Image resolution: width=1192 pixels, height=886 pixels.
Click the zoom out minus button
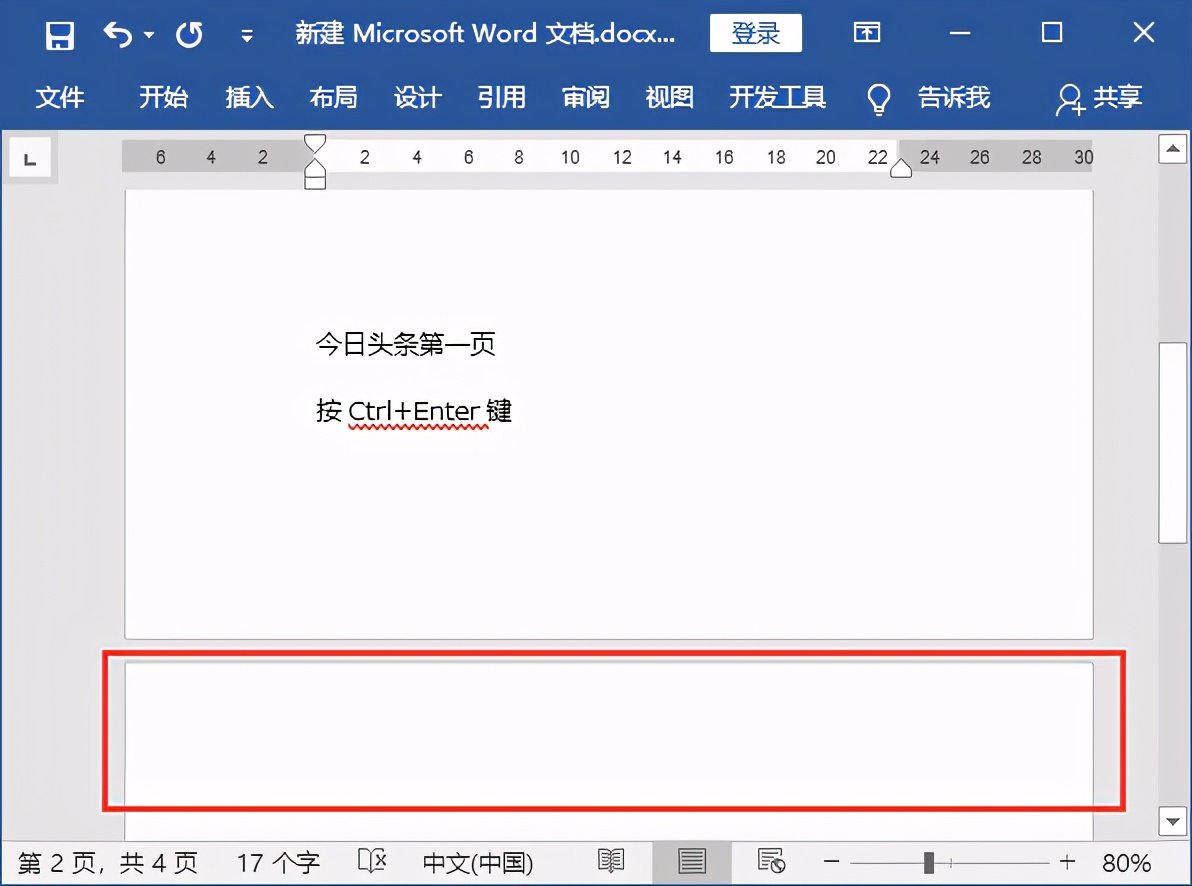(x=832, y=862)
